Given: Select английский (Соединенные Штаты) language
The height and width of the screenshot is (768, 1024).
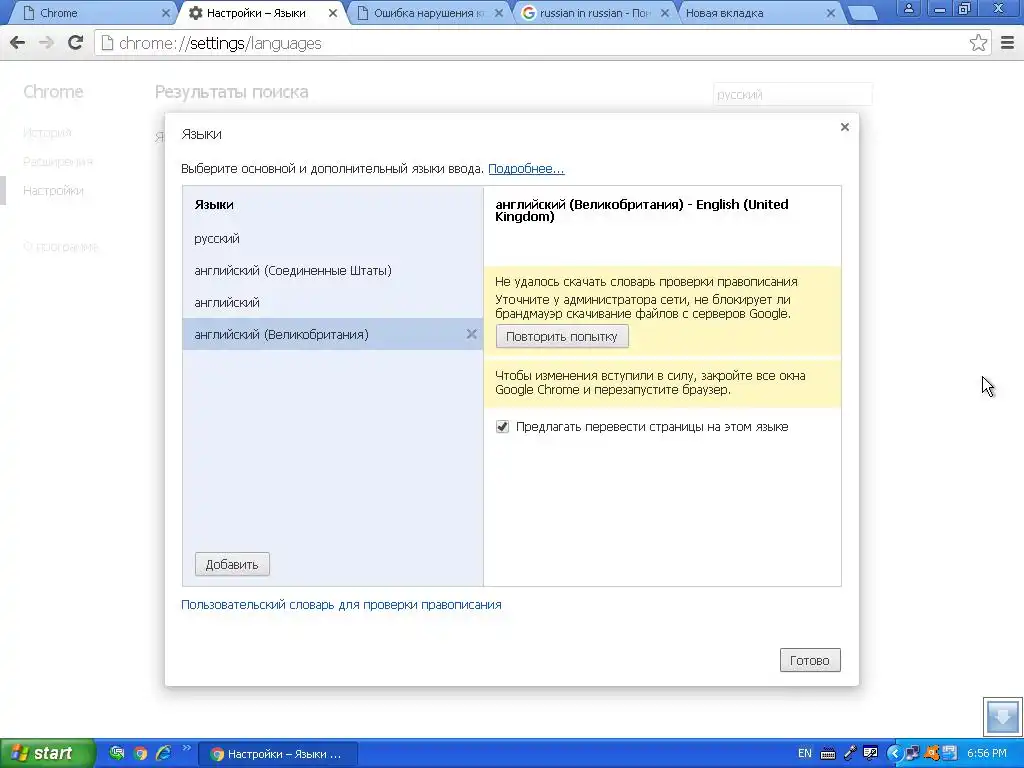Looking at the screenshot, I should 333,270.
